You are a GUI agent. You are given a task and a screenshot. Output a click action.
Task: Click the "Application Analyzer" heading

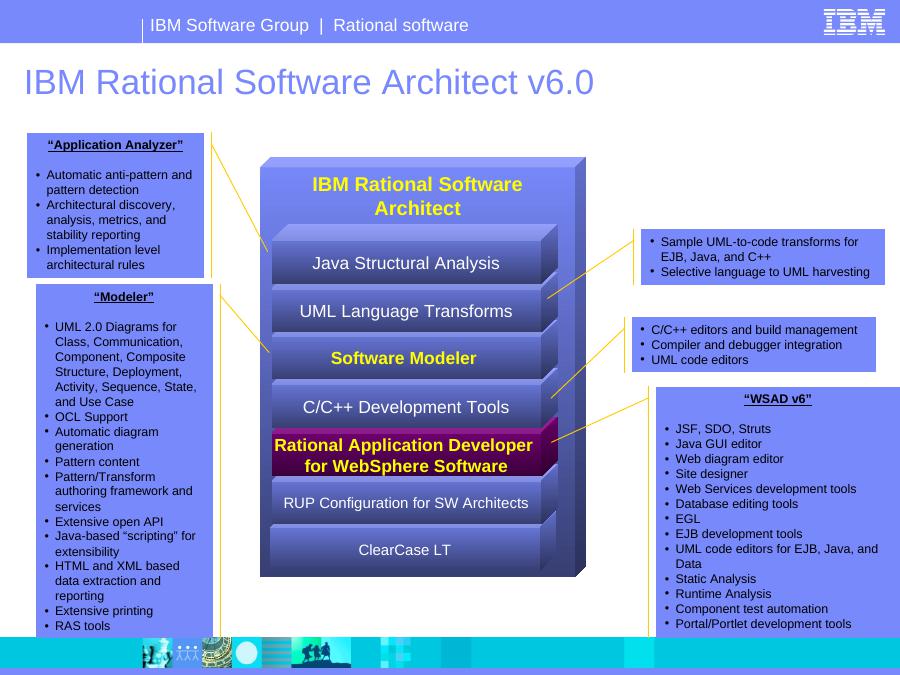click(115, 145)
